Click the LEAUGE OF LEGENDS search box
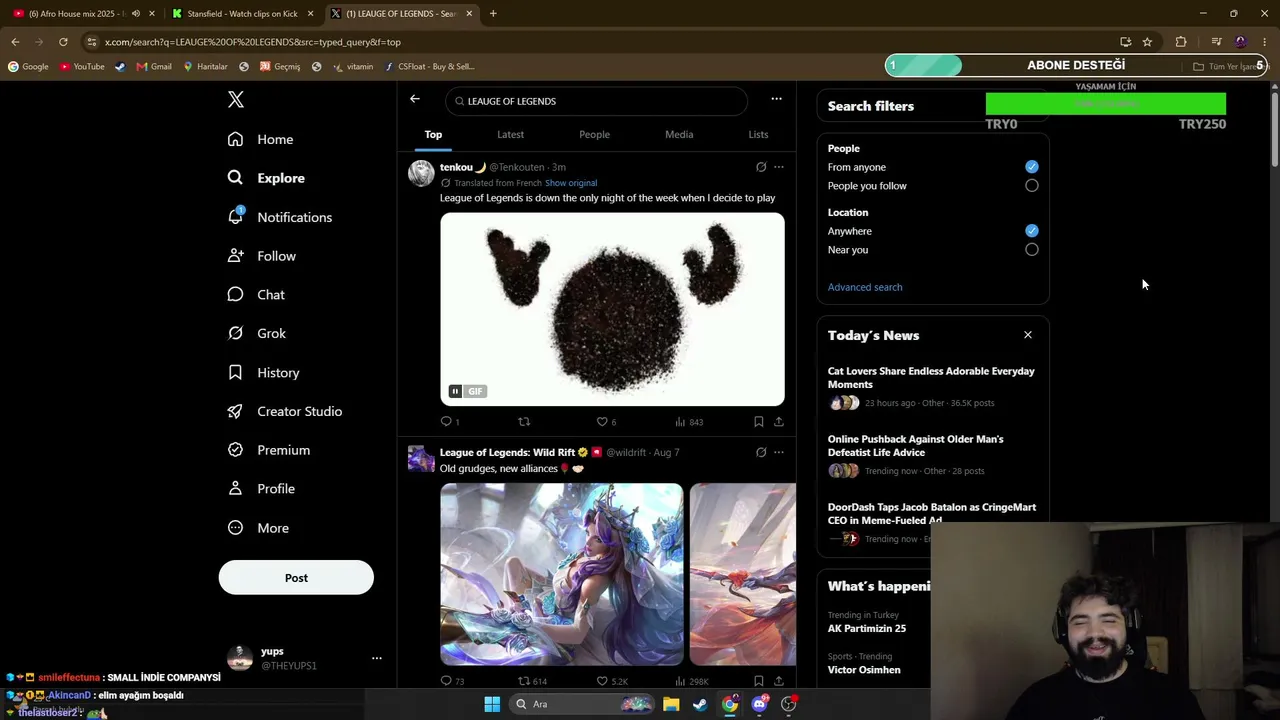1280x720 pixels. click(596, 101)
